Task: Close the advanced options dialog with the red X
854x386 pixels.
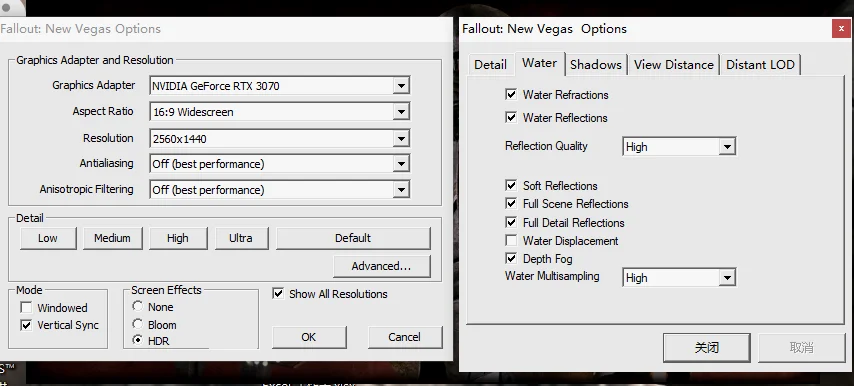Action: coord(841,28)
